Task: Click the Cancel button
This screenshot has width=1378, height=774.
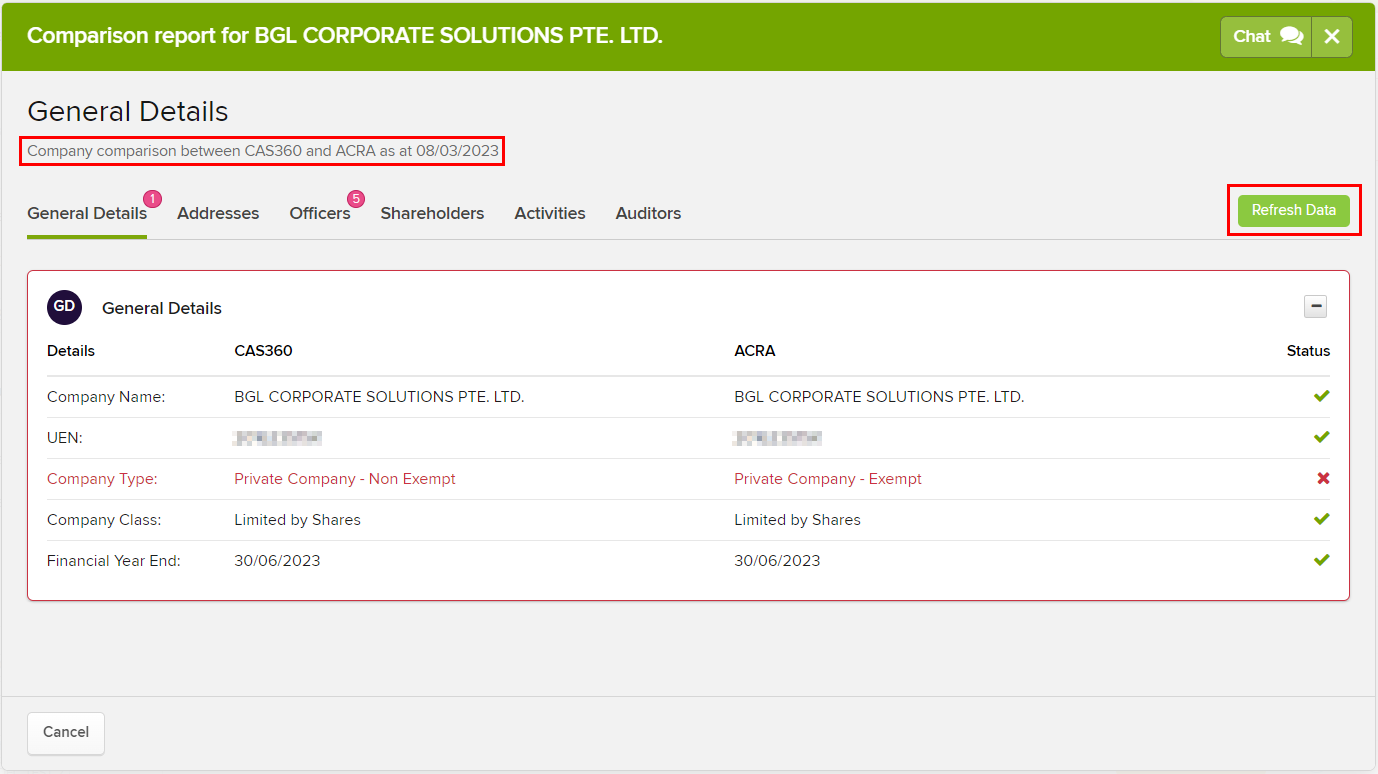Action: point(66,732)
